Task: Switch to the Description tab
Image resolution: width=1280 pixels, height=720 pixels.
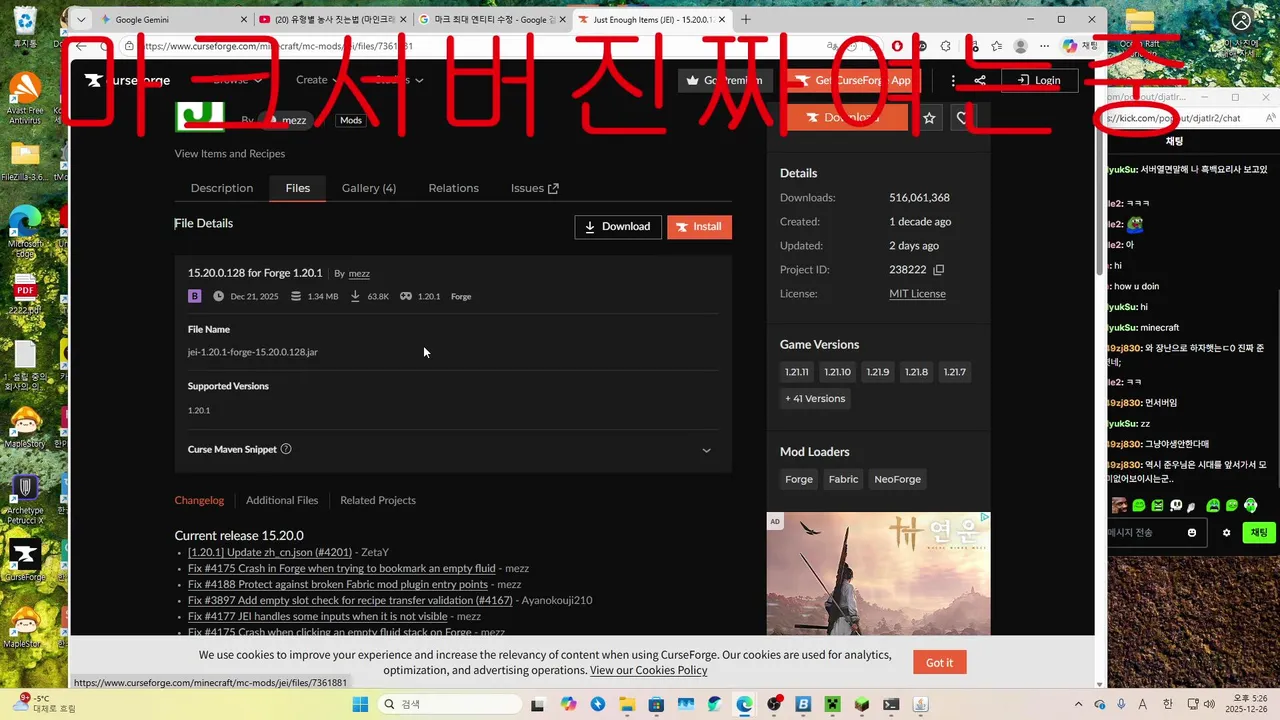Action: click(x=222, y=188)
